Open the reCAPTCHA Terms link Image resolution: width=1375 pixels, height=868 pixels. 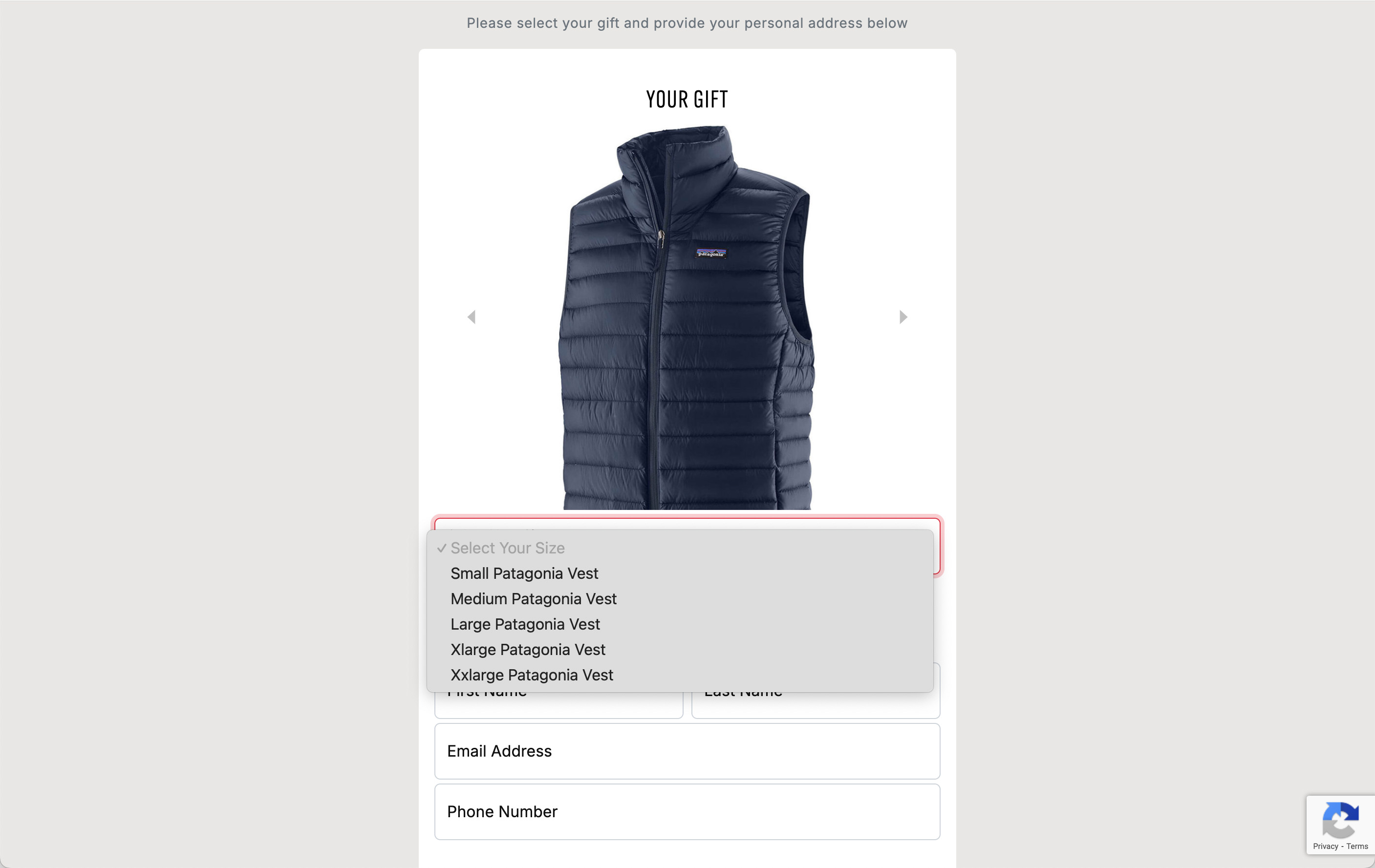1357,847
